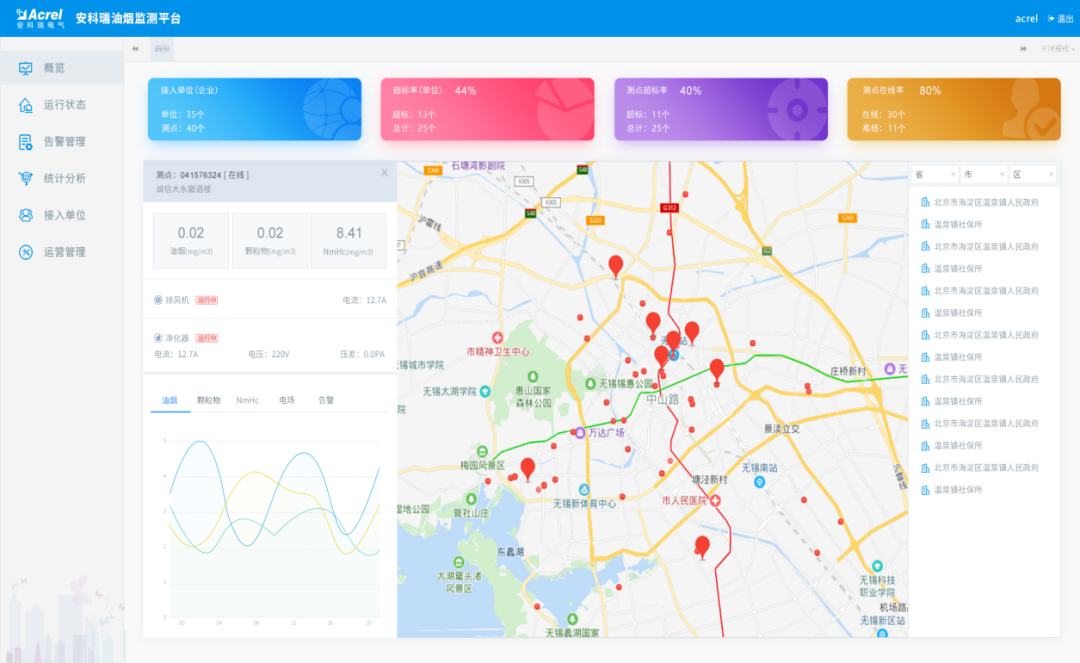Expand the 区 district dropdown
The width and height of the screenshot is (1080, 663).
1032,175
